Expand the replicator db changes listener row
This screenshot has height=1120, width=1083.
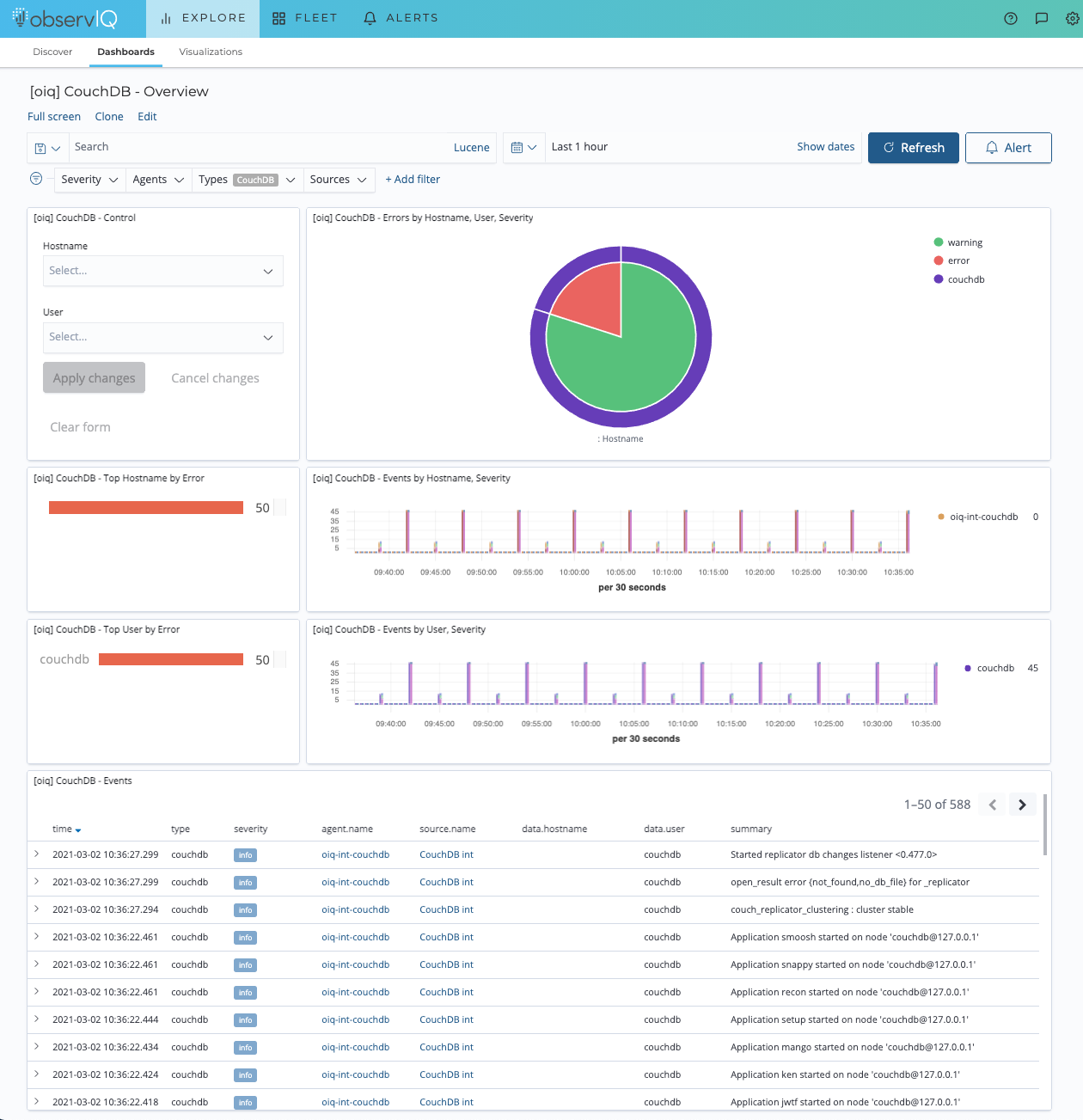(x=37, y=854)
